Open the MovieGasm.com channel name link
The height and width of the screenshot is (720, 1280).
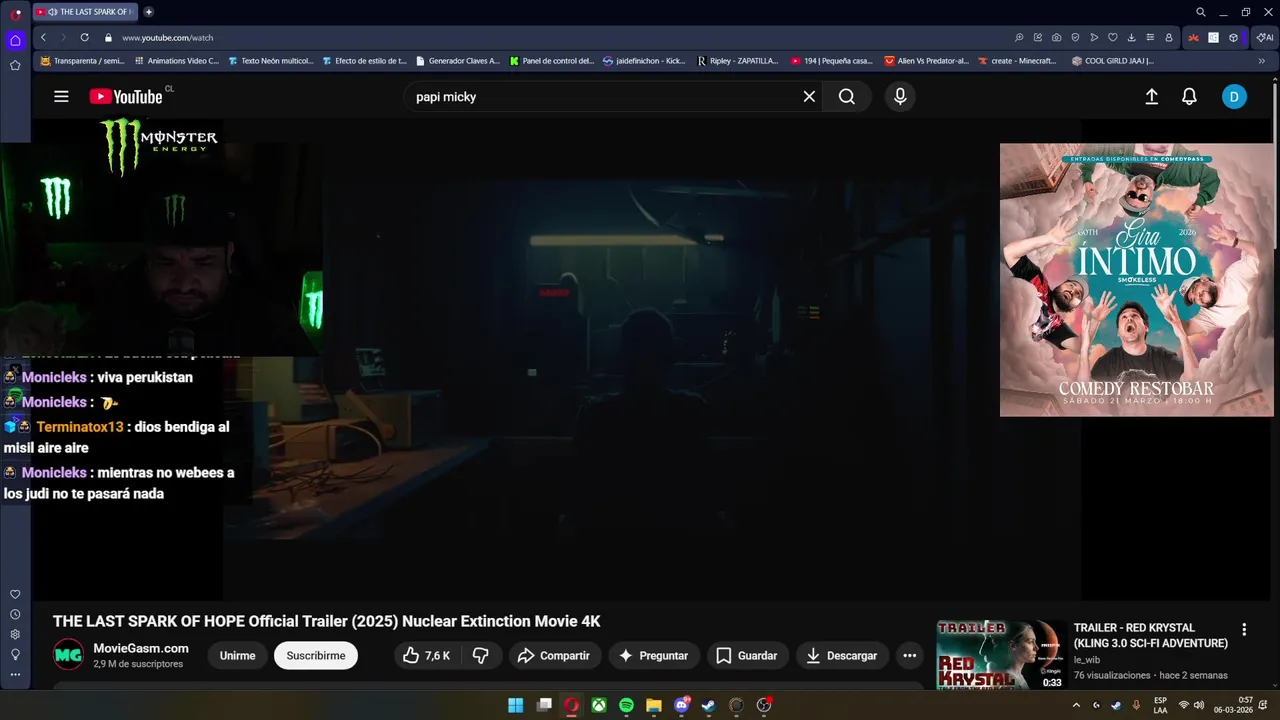[141, 648]
